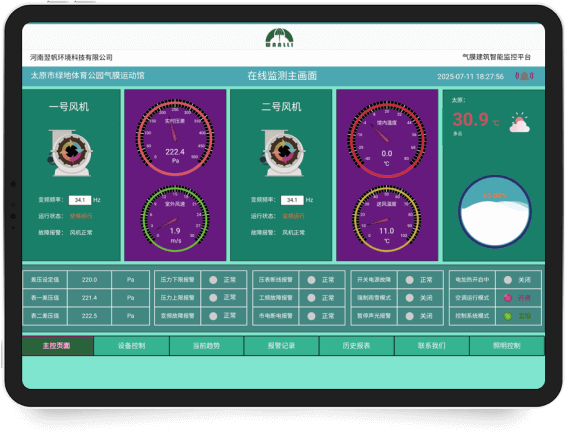The height and width of the screenshot is (433, 566).
Task: Open the 设备控制 tab
Action: click(x=132, y=346)
